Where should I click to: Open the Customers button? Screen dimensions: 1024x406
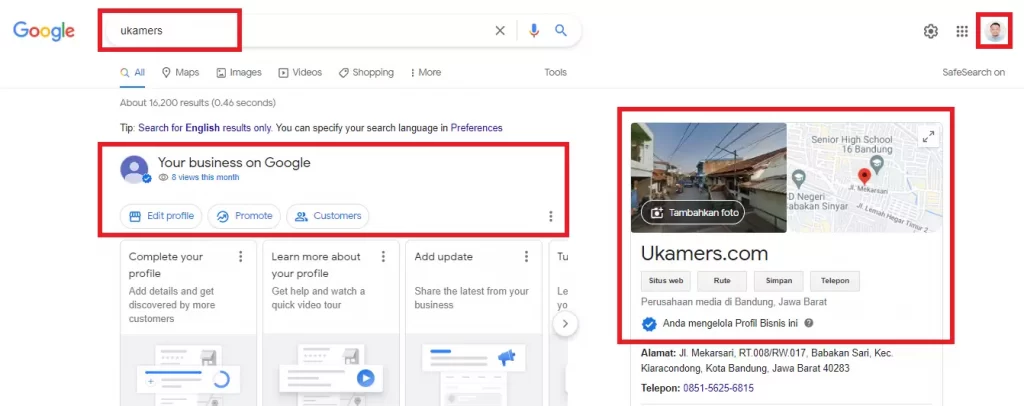point(327,216)
